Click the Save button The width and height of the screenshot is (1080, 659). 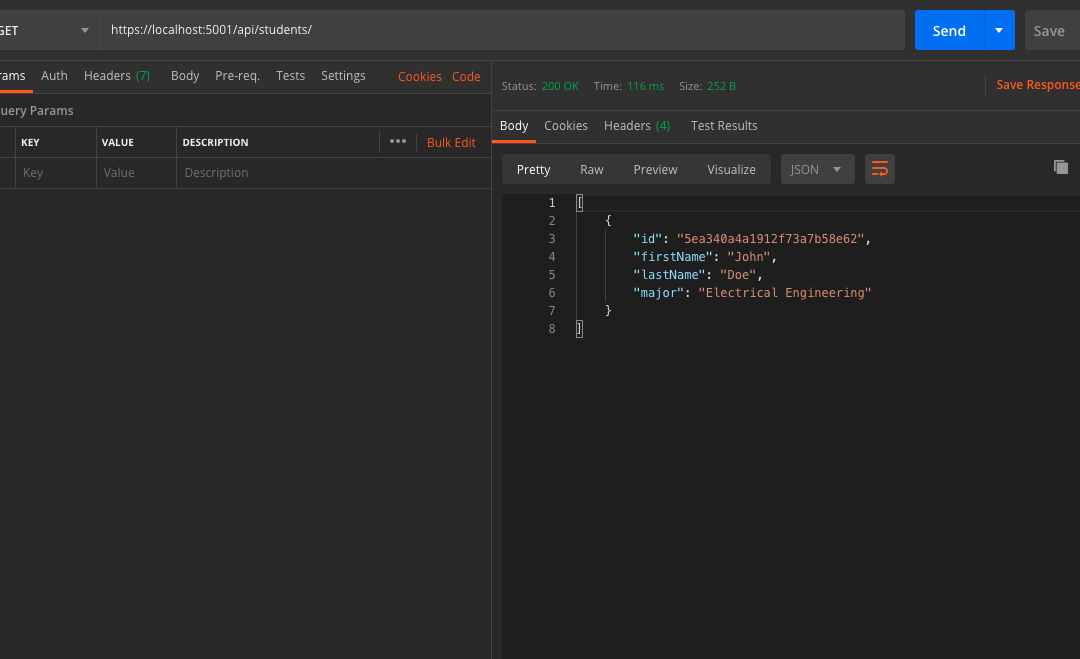(x=1049, y=30)
